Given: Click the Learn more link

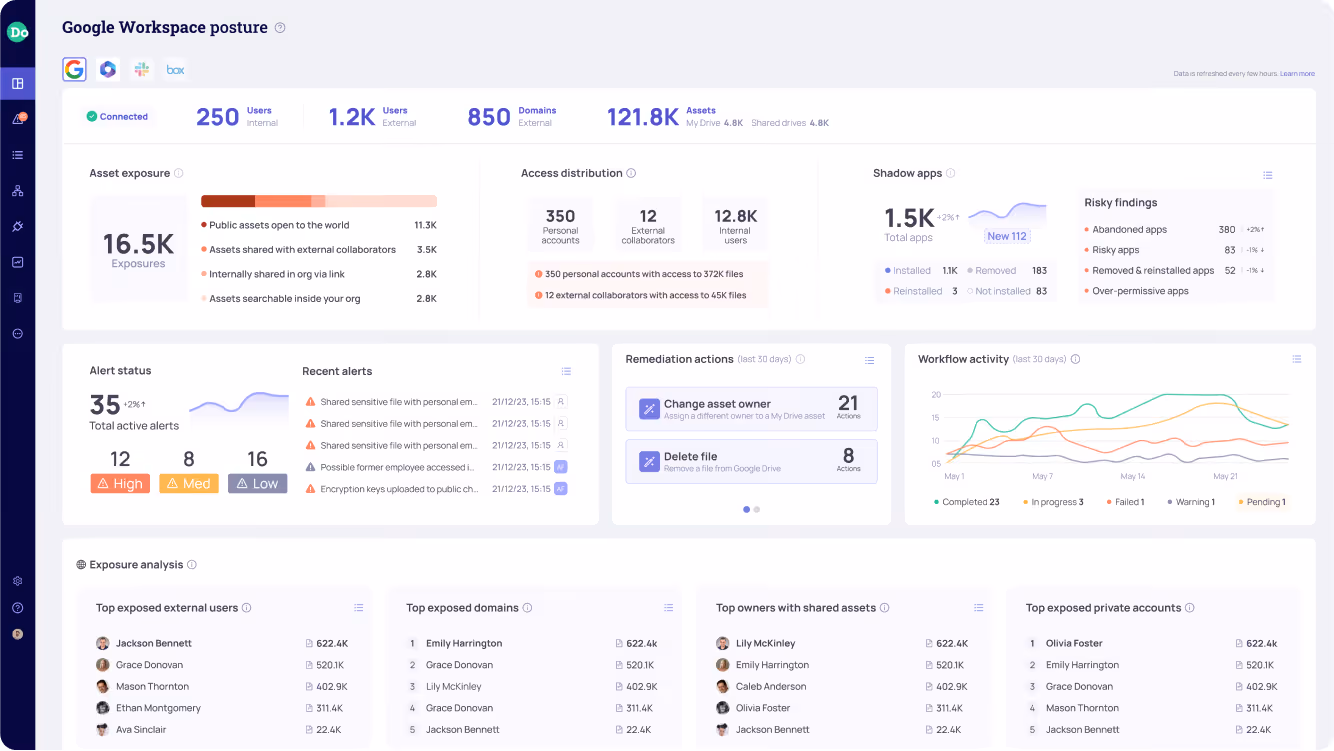Looking at the screenshot, I should tap(1297, 74).
